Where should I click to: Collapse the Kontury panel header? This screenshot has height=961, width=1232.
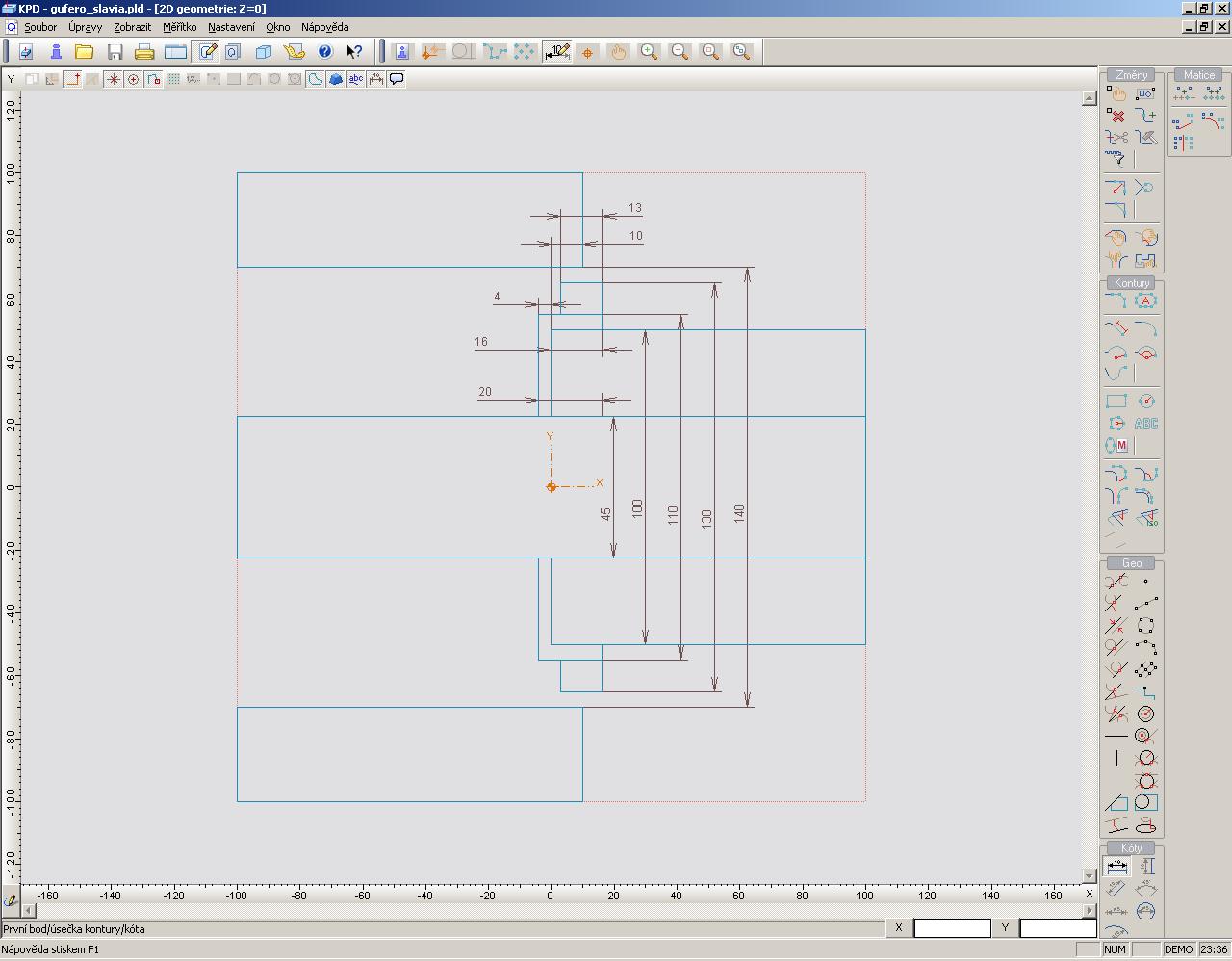point(1131,283)
